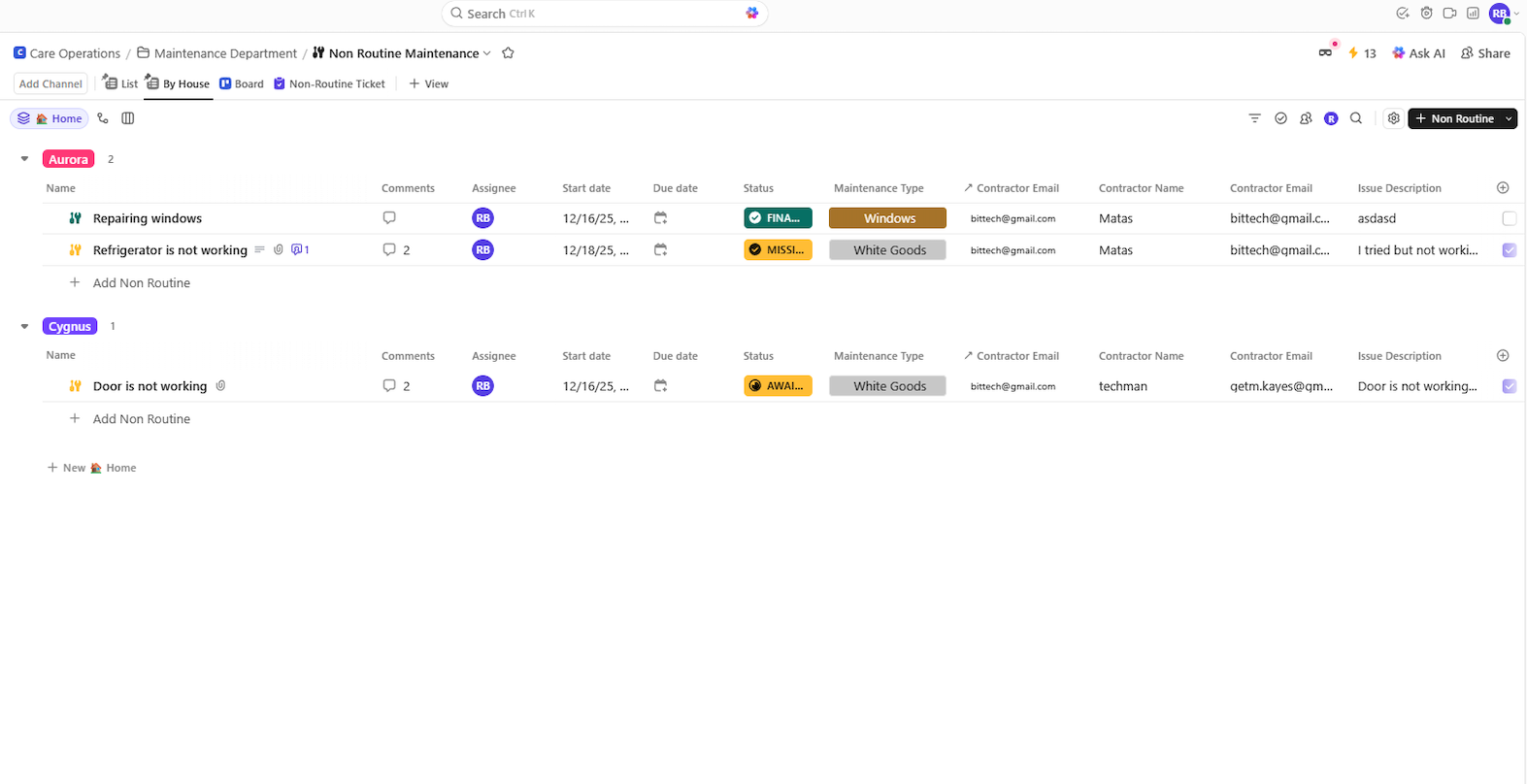
Task: Switch to the Board tab
Action: coord(242,84)
